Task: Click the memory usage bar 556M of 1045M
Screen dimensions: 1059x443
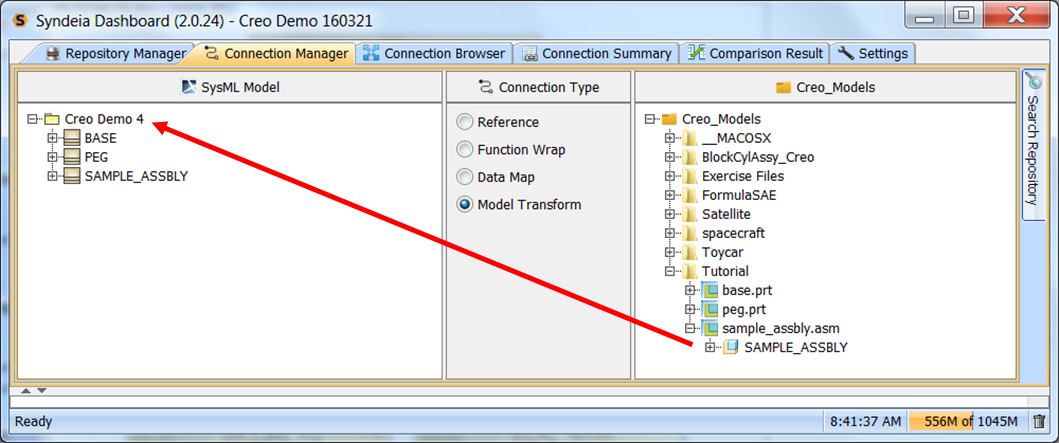Action: tap(967, 421)
